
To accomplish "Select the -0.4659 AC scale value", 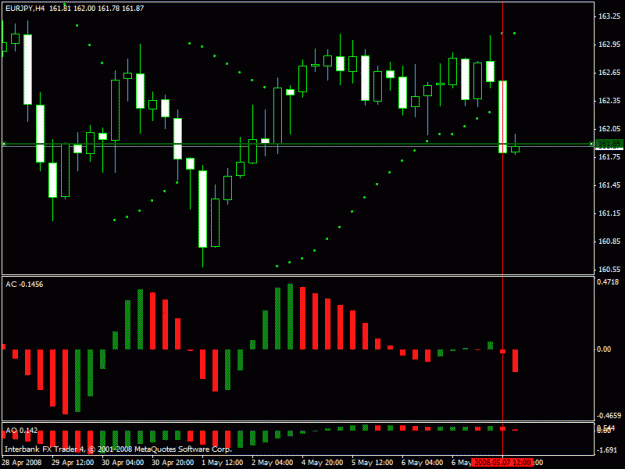I will (x=609, y=416).
